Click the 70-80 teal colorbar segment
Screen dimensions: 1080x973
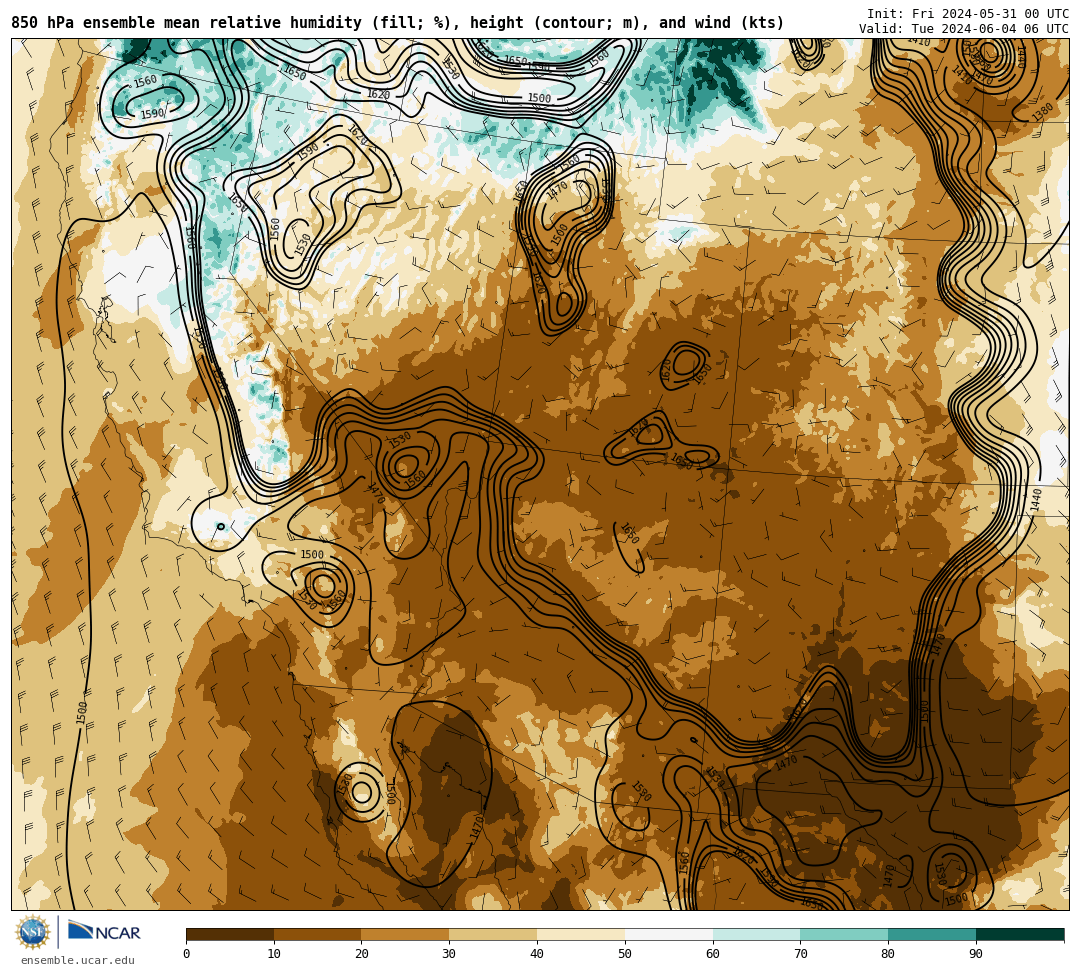pos(844,934)
